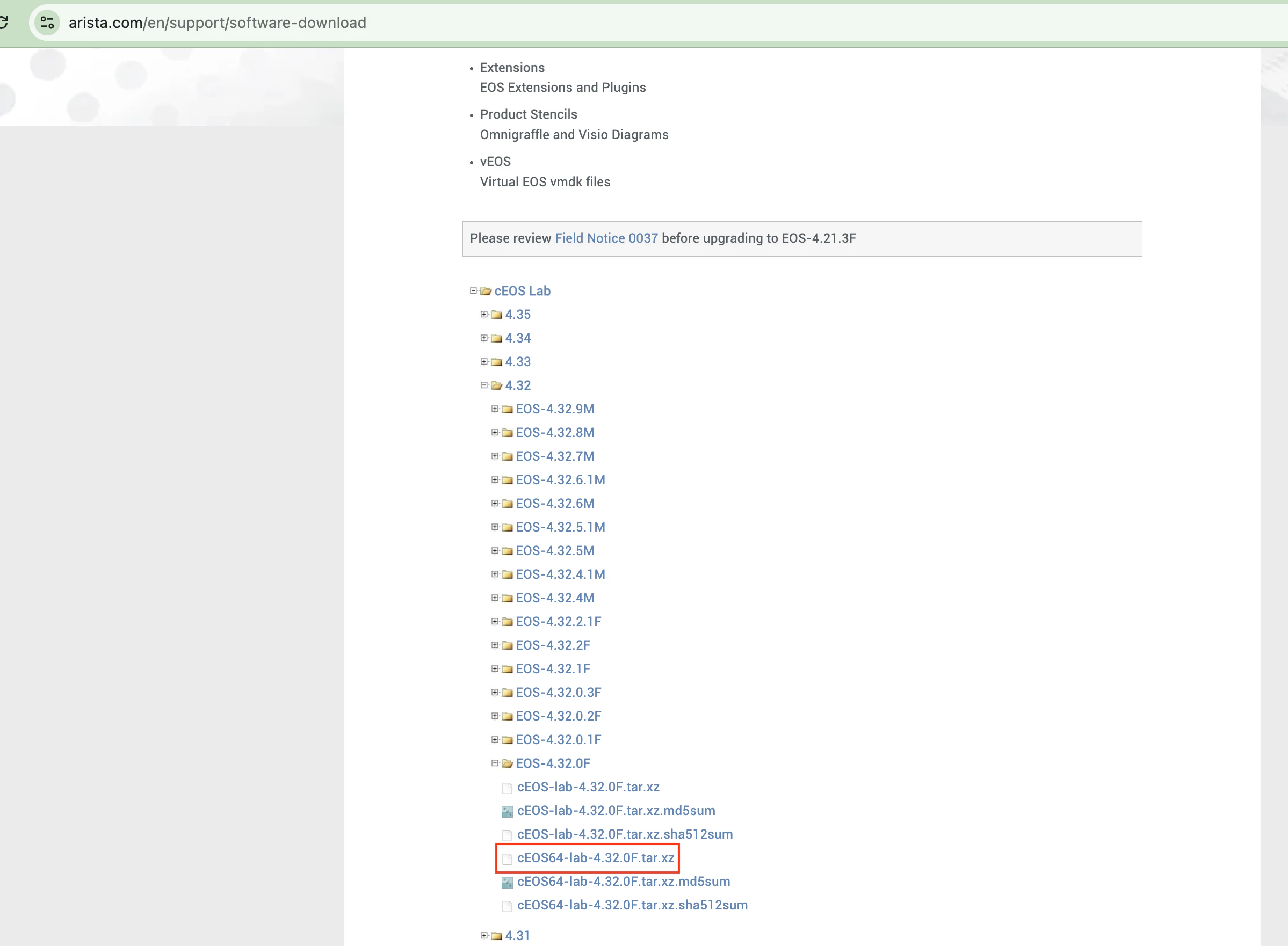The width and height of the screenshot is (1288, 946).
Task: Select the 4.32 version label
Action: [x=518, y=385]
